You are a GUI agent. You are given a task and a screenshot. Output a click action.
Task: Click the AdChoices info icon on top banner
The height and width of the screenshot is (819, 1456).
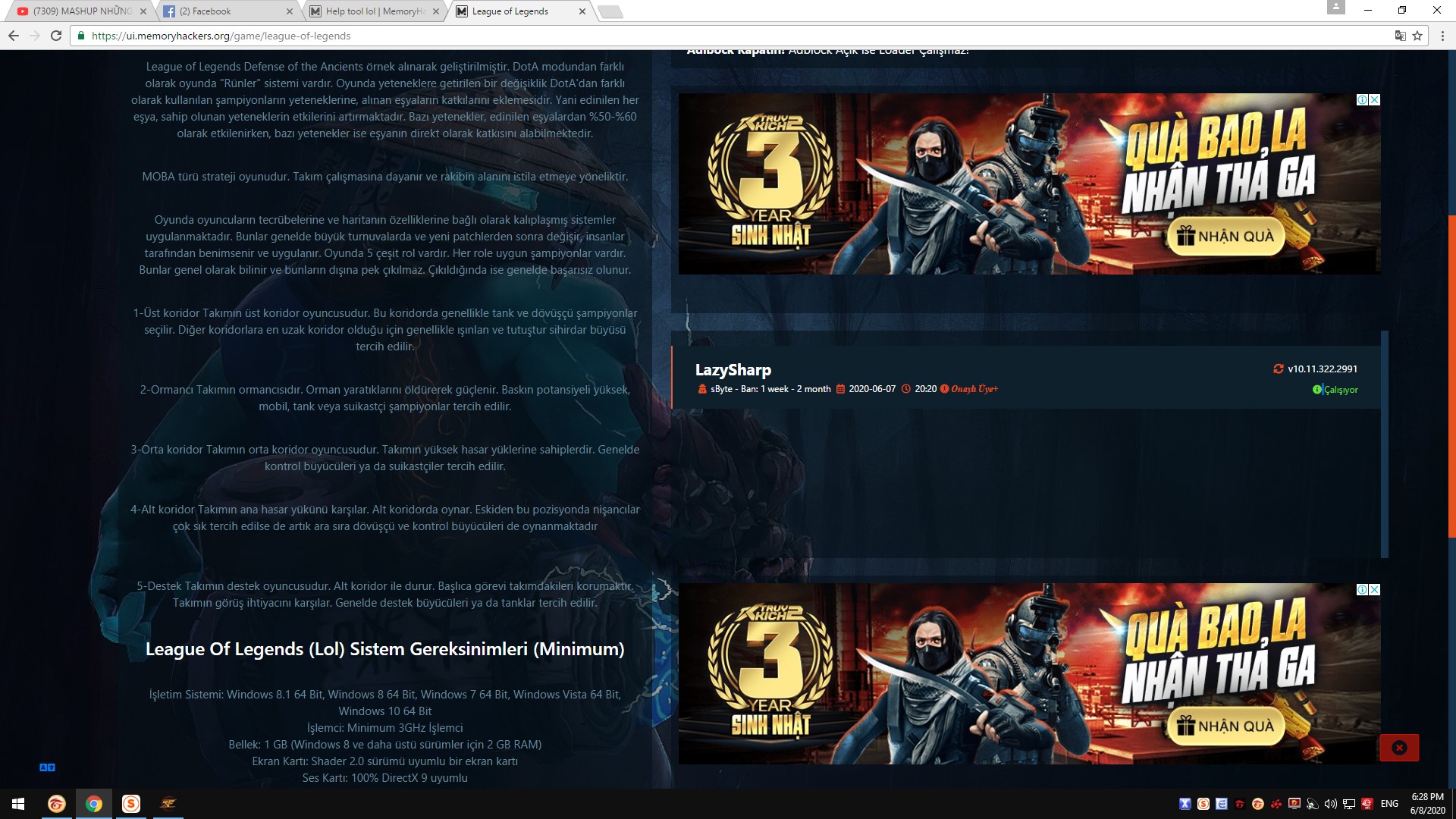[x=1362, y=100]
